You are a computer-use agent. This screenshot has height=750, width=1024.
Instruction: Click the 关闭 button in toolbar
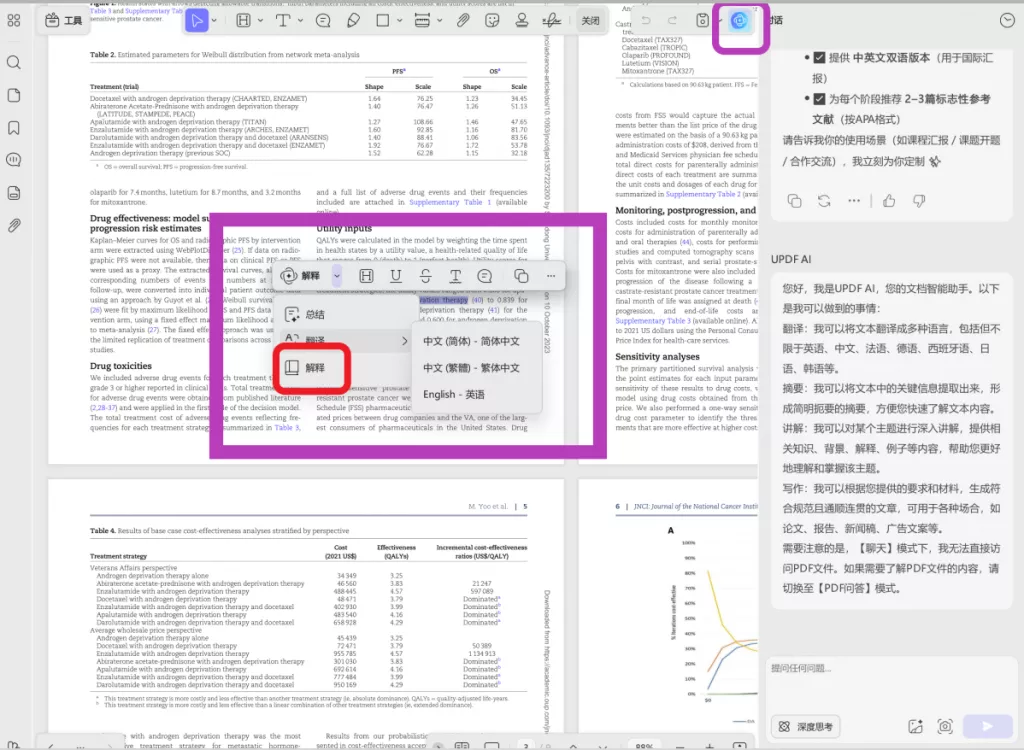[x=591, y=20]
